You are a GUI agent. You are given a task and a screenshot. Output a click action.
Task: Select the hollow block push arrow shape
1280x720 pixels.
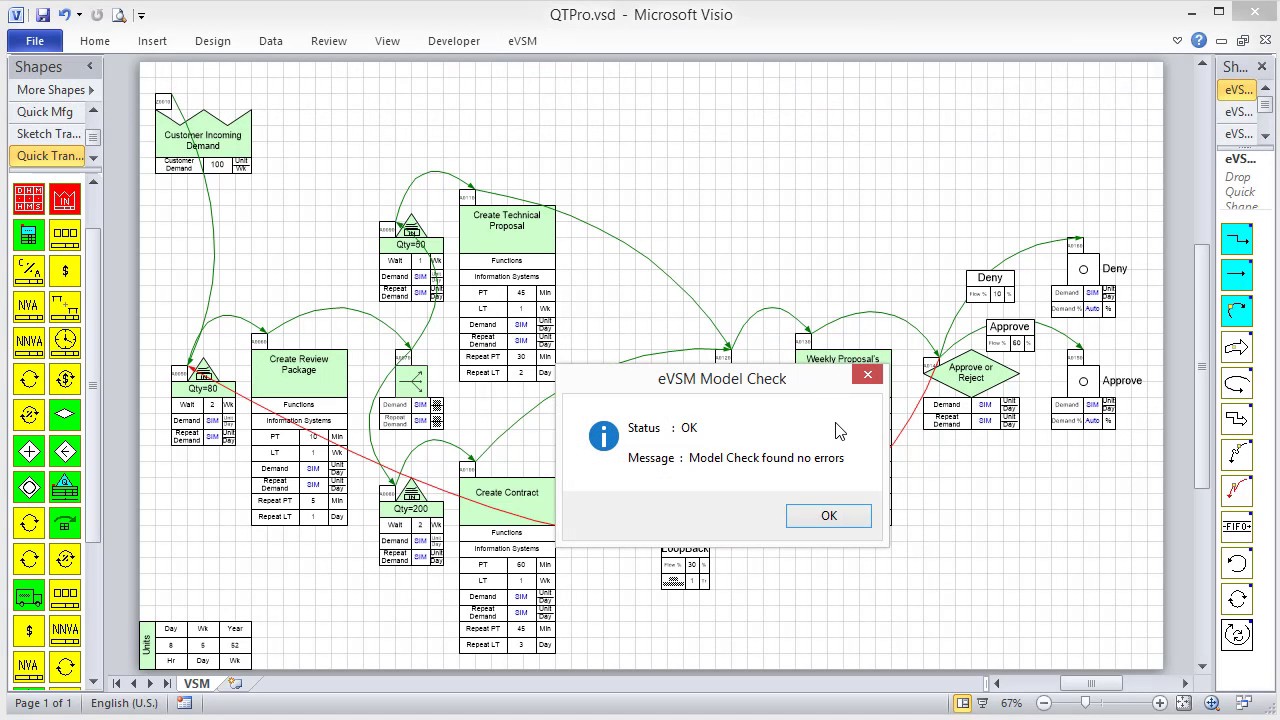coord(1237,347)
